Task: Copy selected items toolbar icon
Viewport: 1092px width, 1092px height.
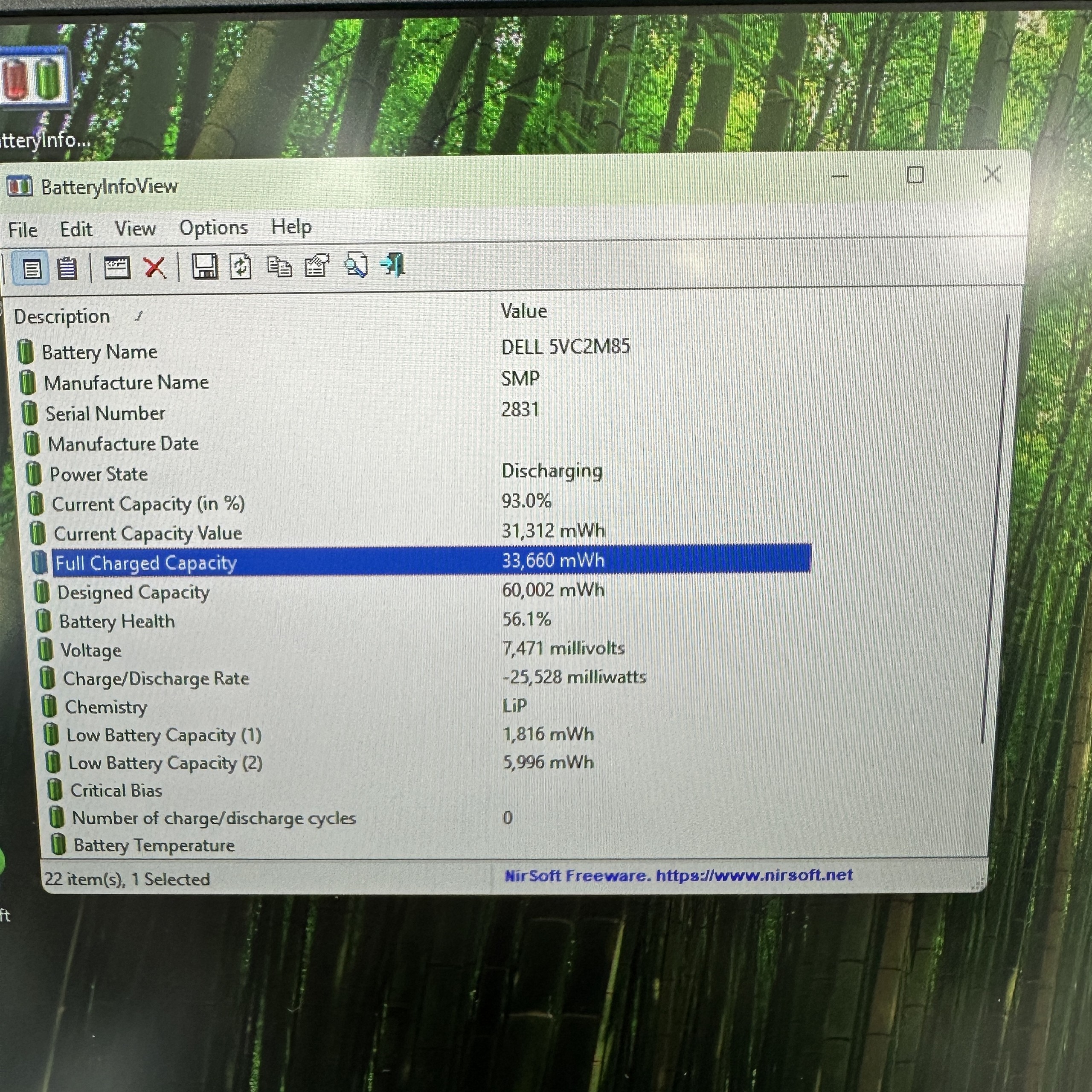Action: coord(279,266)
